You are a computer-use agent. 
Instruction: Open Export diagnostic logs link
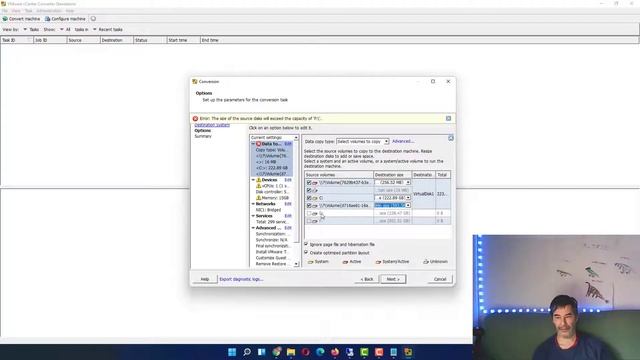coord(241,279)
